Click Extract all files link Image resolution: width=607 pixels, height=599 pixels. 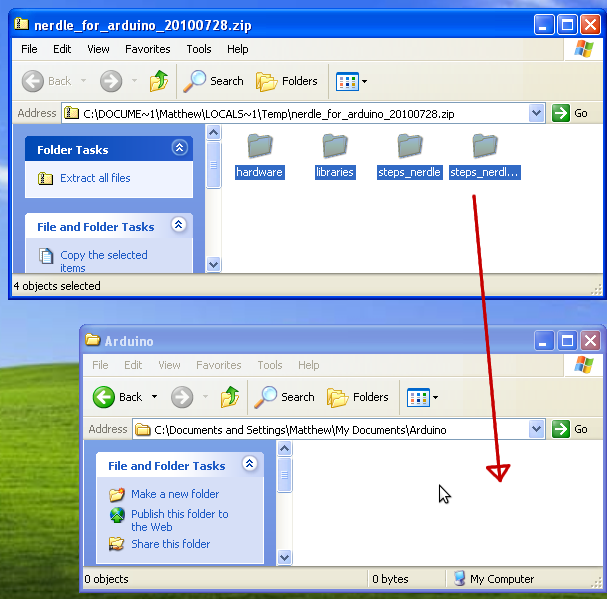coord(95,178)
